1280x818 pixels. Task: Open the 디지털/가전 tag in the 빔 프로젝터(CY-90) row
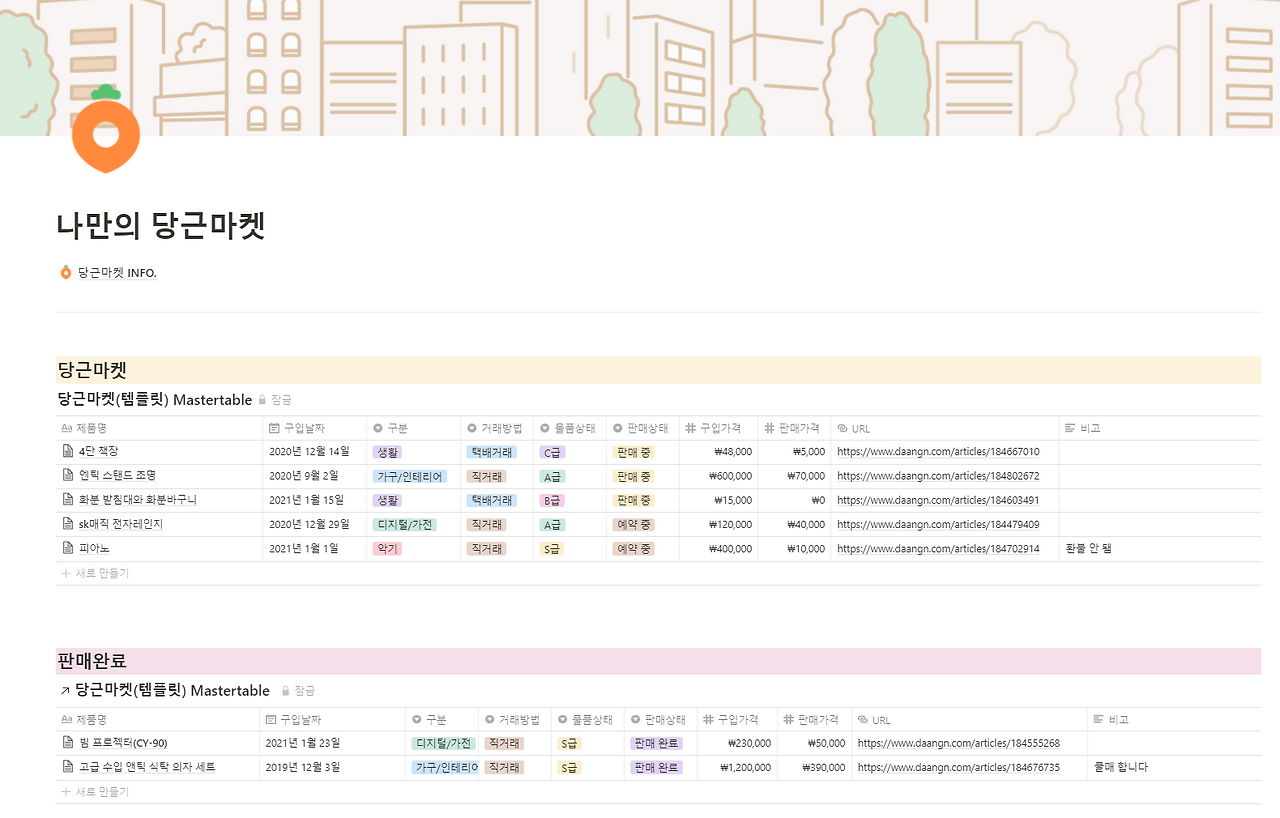[443, 743]
